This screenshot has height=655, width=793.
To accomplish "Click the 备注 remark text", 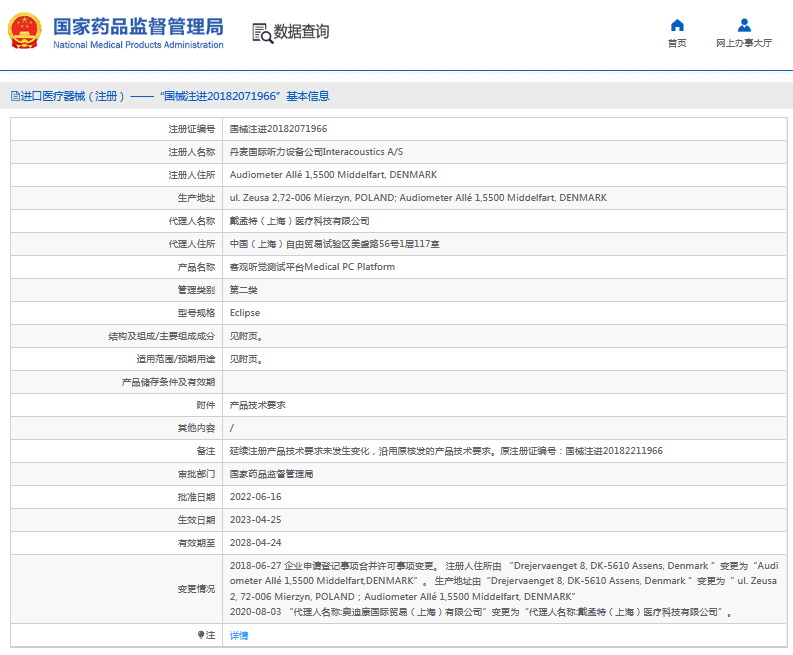I will [446, 451].
